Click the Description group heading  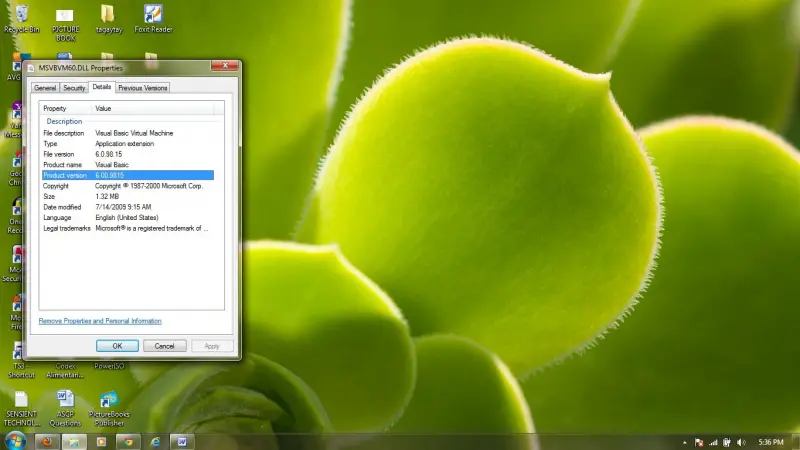[x=64, y=121]
